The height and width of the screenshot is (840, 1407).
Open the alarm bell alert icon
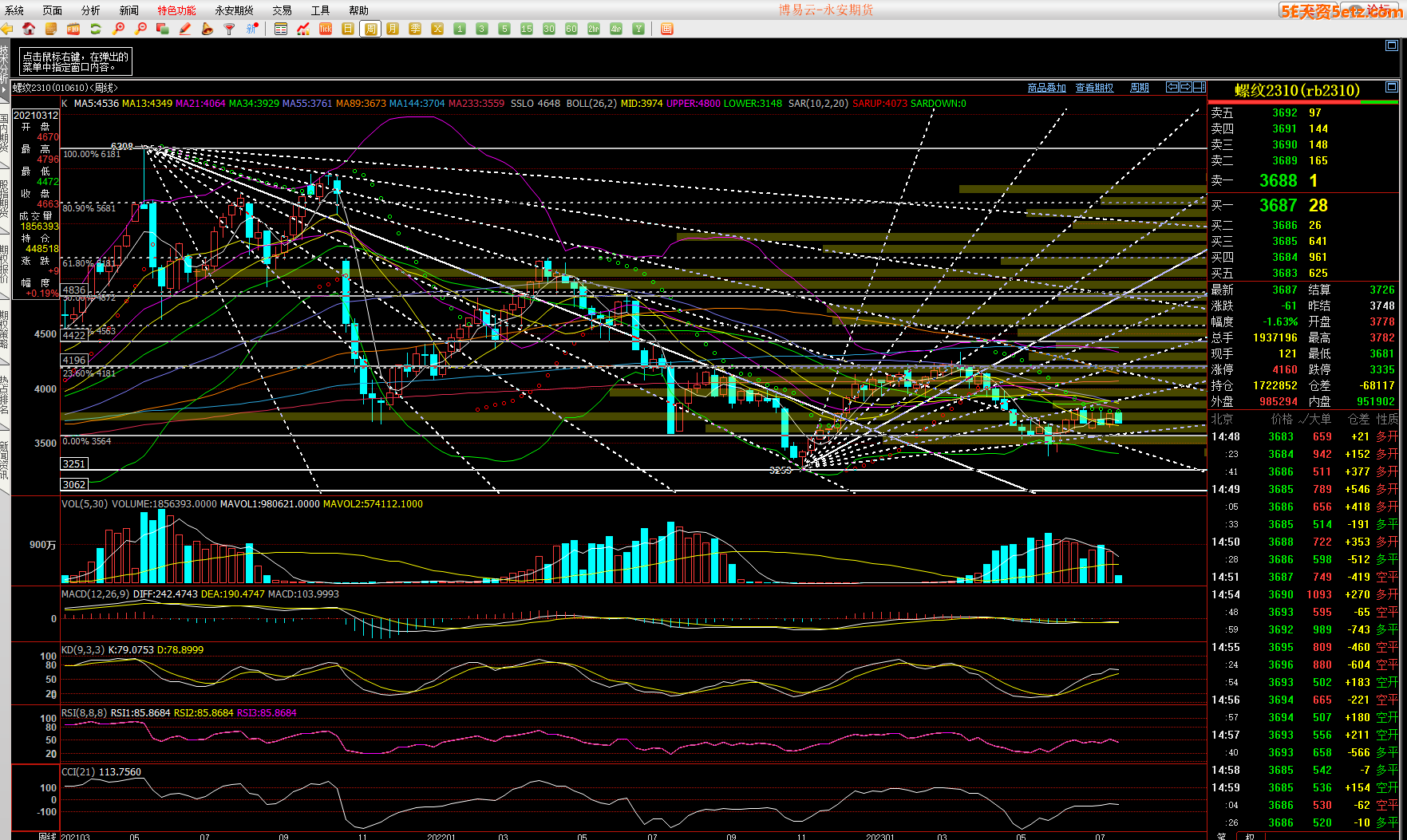click(207, 29)
